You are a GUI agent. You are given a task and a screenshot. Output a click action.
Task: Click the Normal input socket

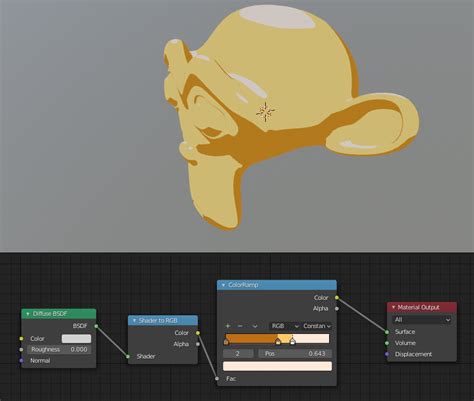22,361
